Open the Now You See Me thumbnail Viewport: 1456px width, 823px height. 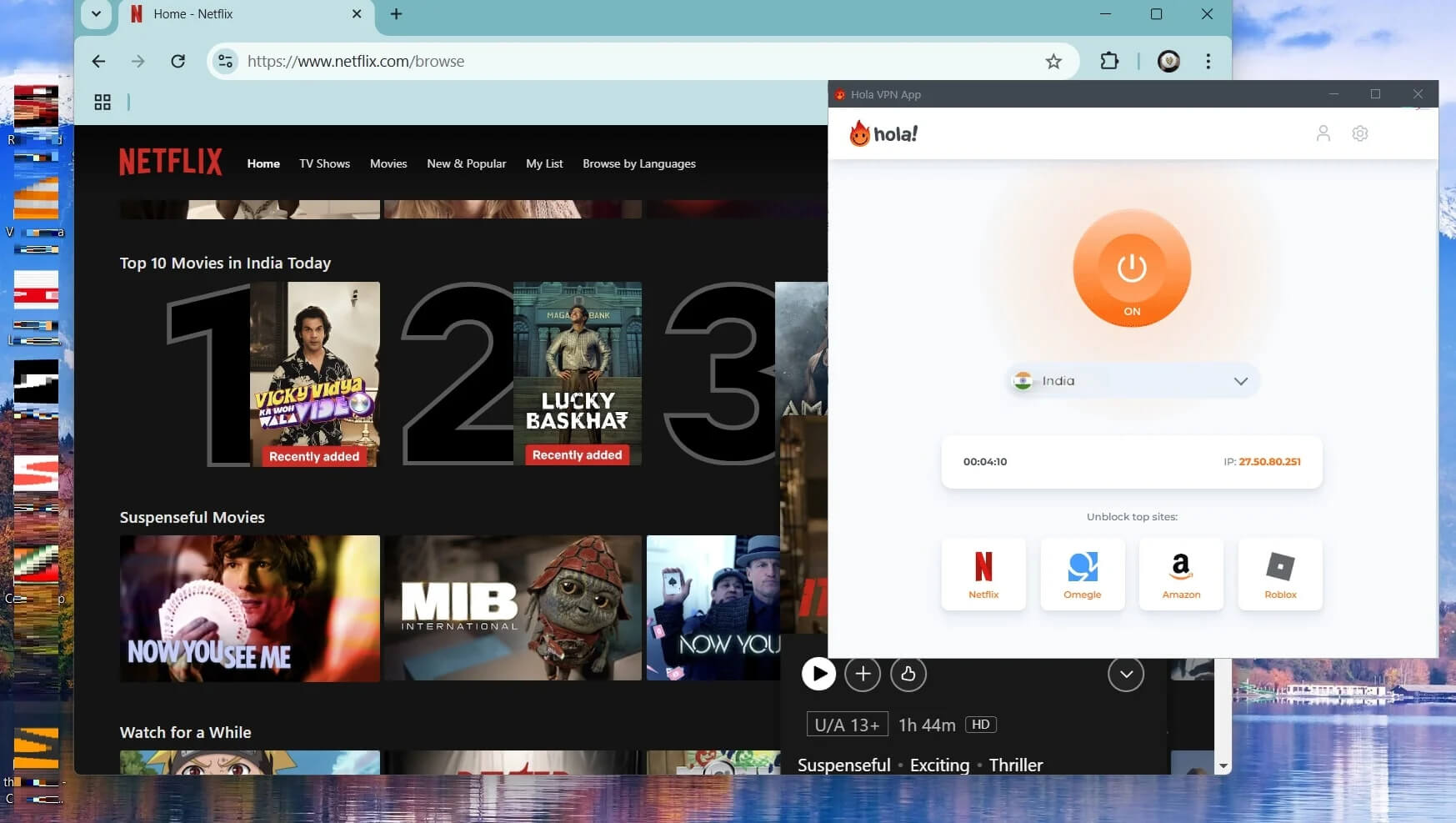click(250, 608)
